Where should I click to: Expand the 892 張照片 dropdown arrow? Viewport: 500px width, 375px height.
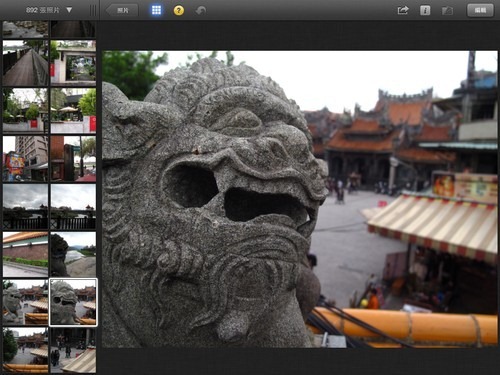tap(69, 10)
